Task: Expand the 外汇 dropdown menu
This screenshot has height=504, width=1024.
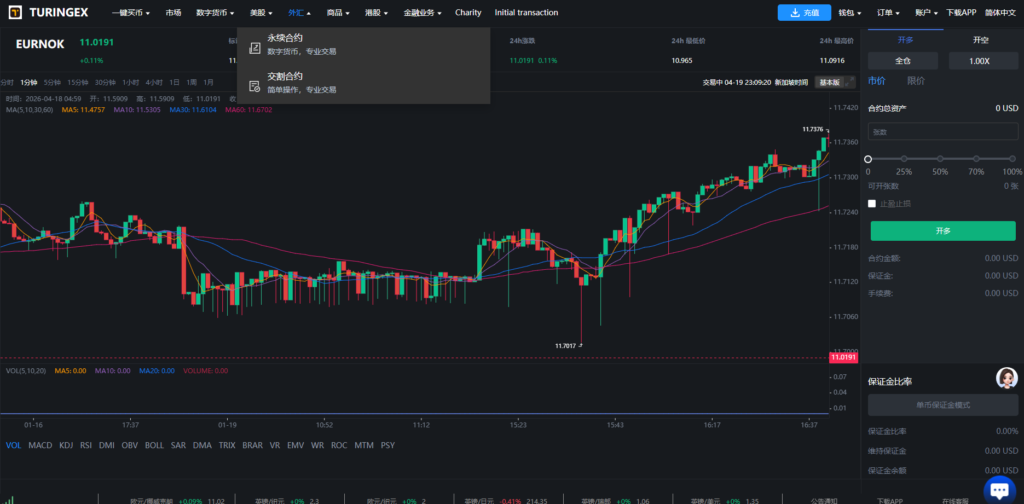Action: [298, 13]
